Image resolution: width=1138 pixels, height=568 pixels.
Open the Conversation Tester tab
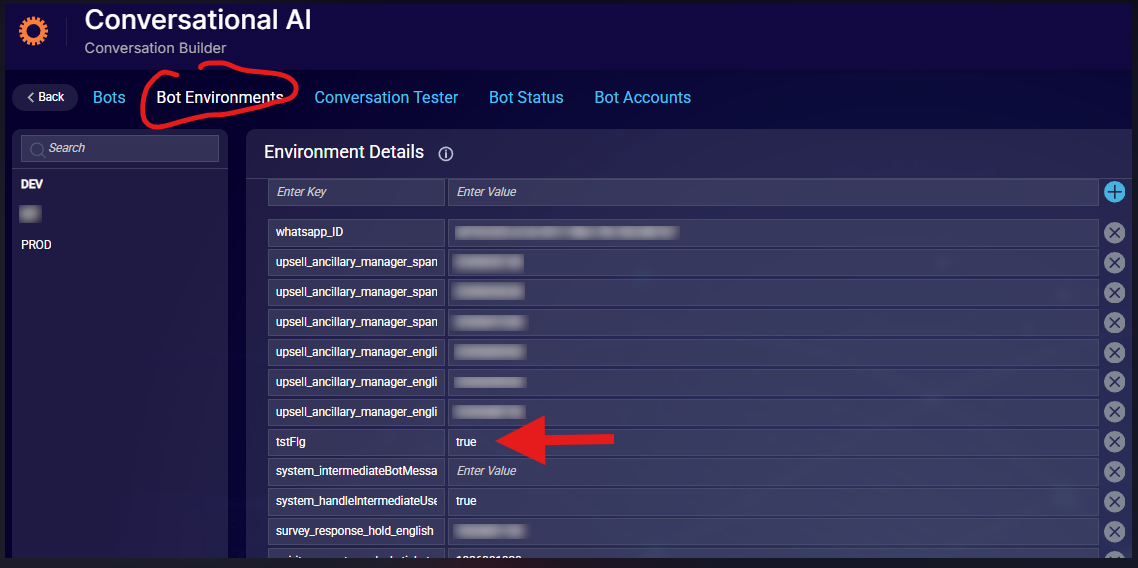[x=386, y=97]
